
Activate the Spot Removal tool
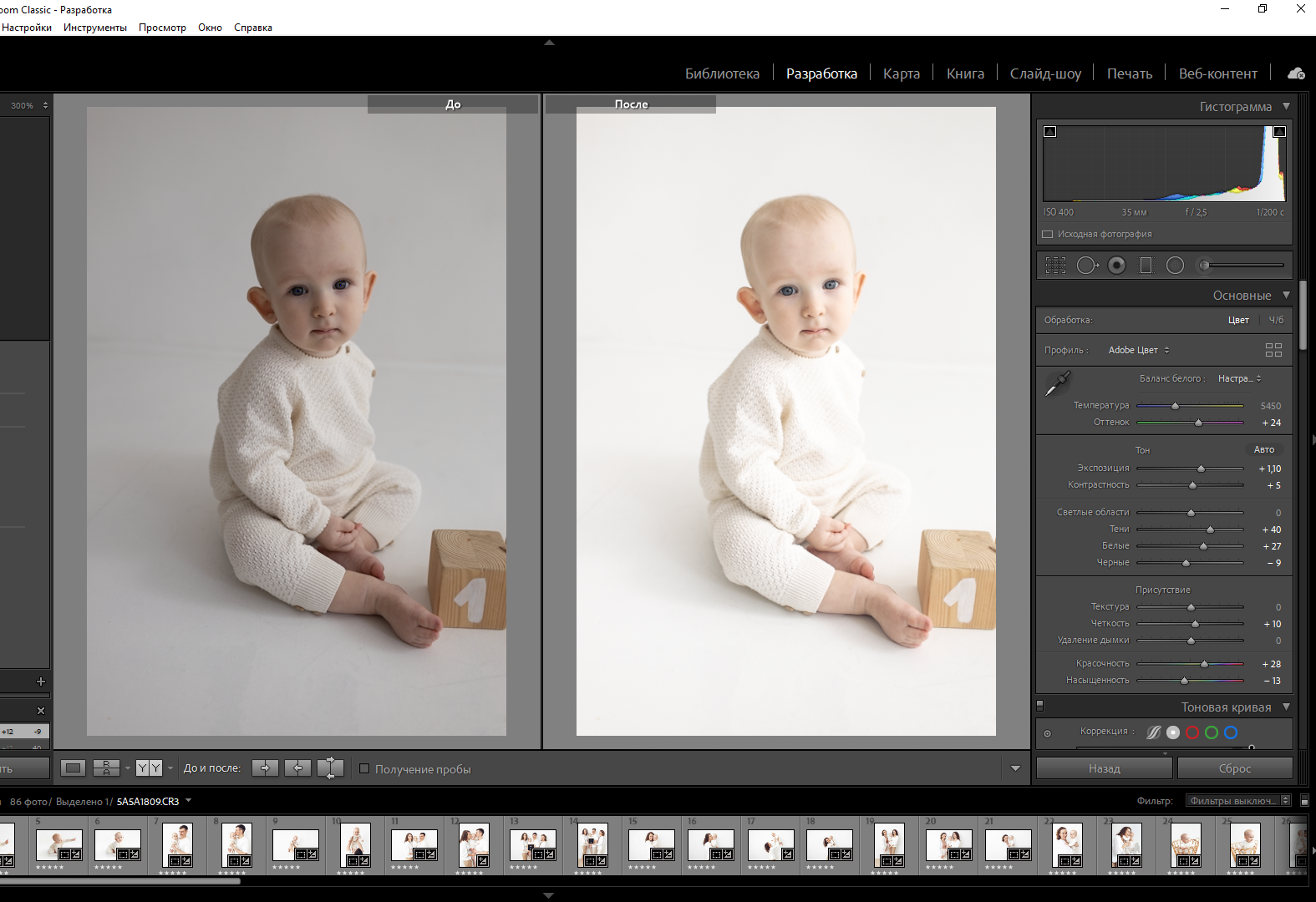pos(1086,266)
